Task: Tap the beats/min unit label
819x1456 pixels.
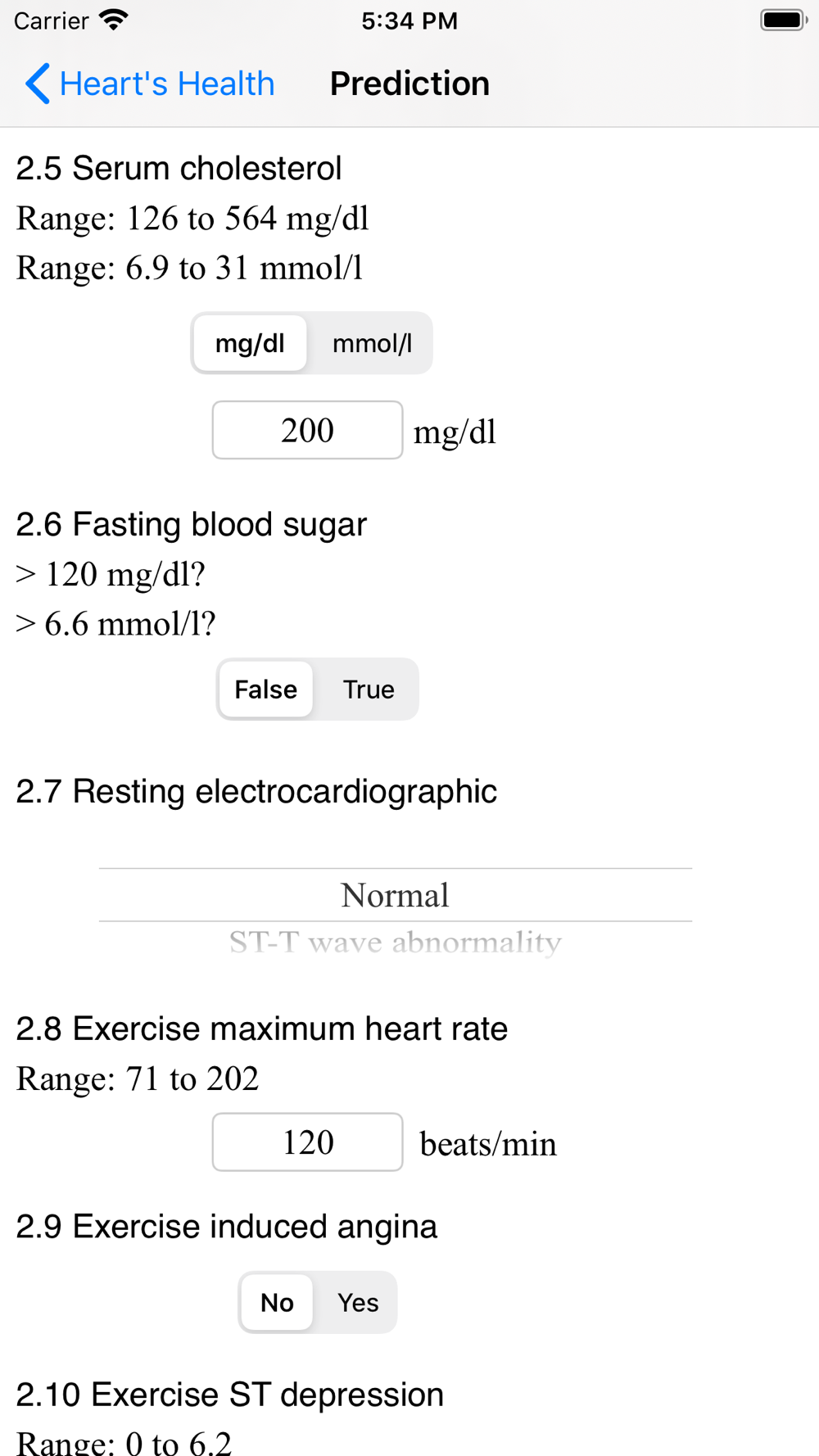Action: coord(488,1144)
